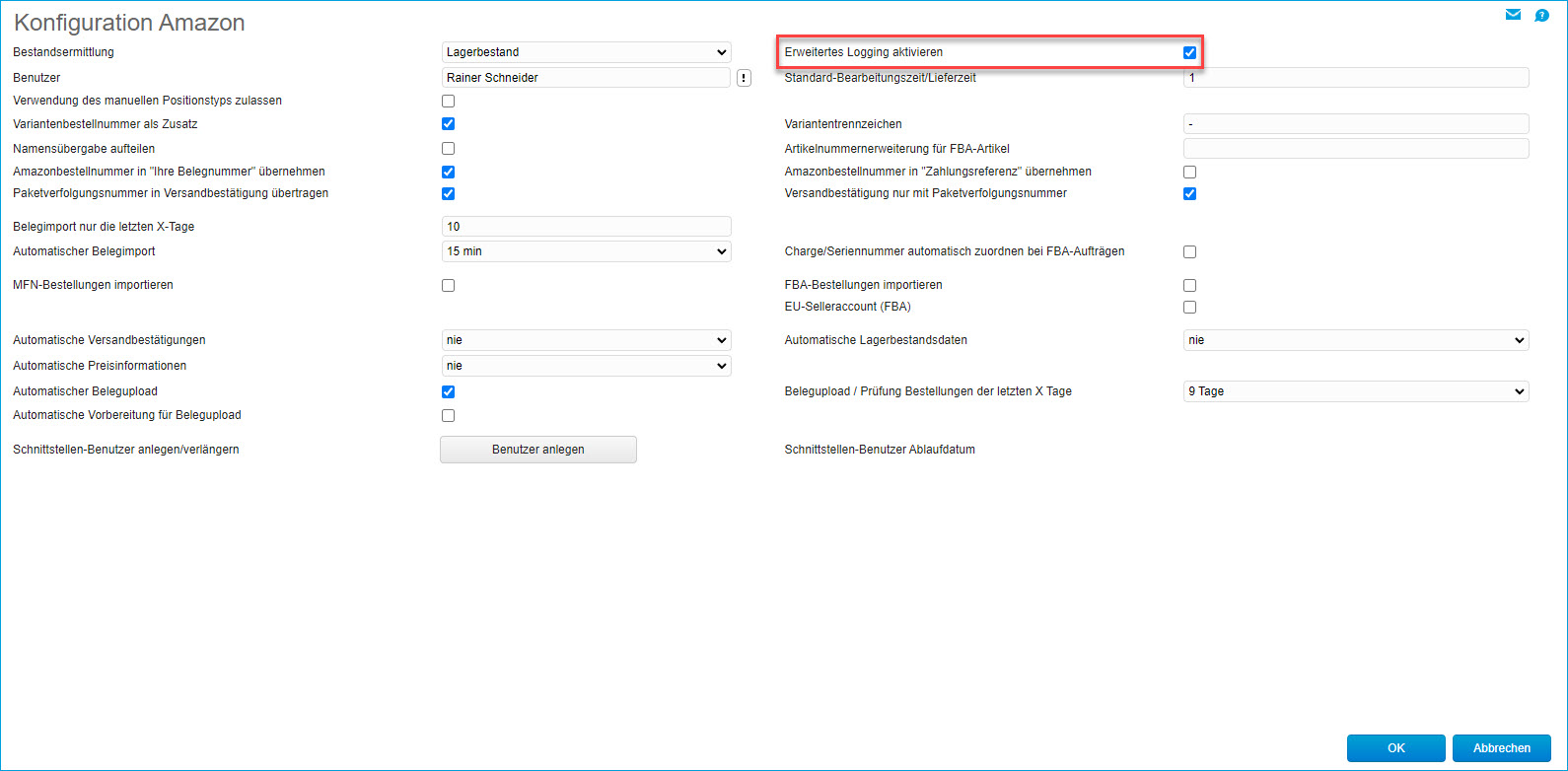Uncheck Automatischer Belegupload checkbox
1568x771 pixels.
[448, 391]
